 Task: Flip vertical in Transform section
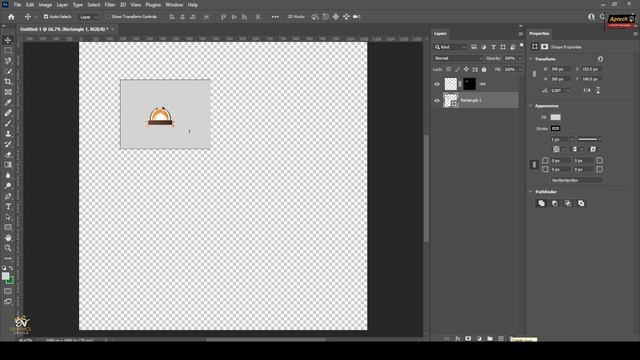pos(598,90)
